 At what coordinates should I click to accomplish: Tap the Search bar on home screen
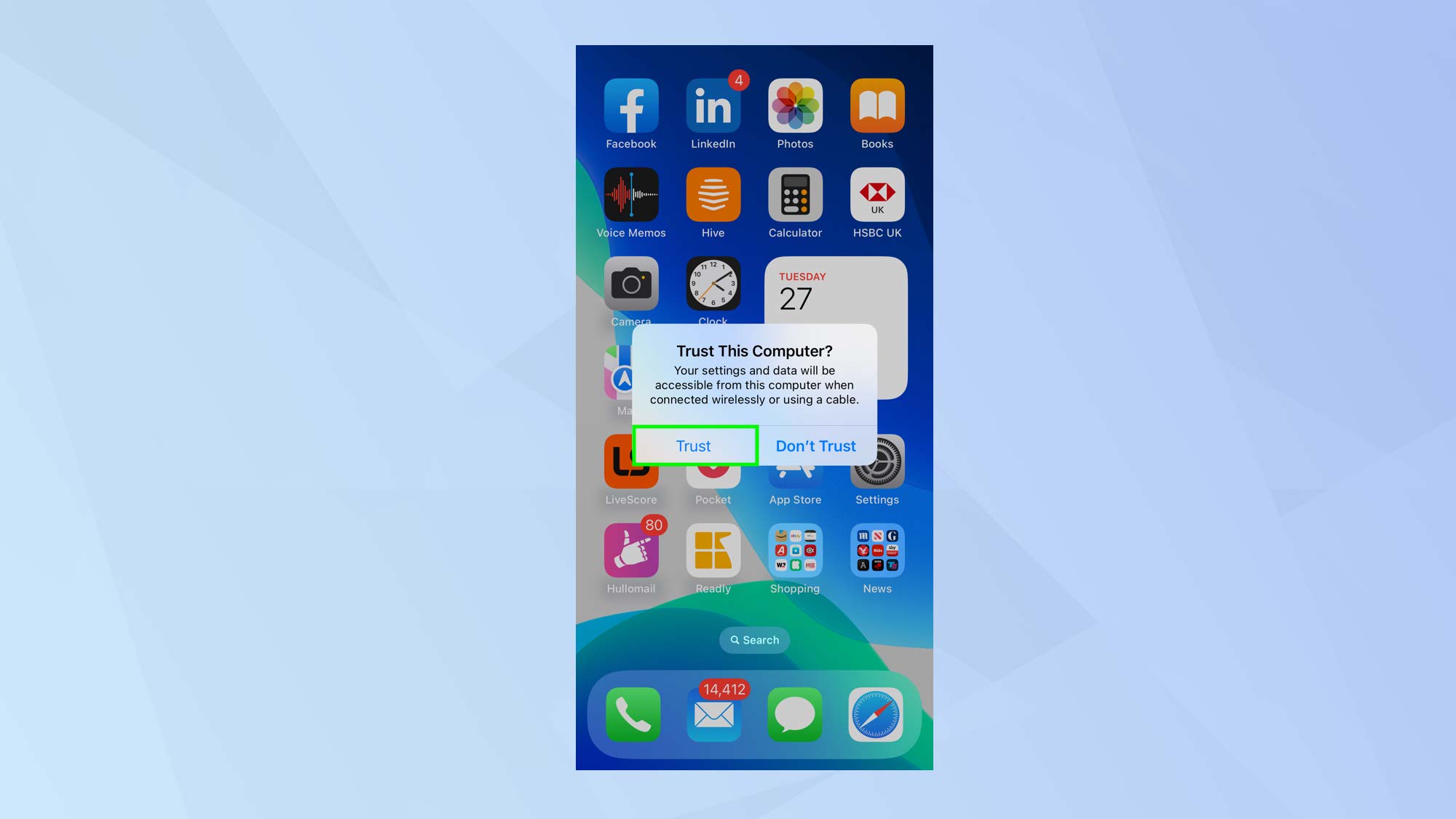click(x=754, y=640)
